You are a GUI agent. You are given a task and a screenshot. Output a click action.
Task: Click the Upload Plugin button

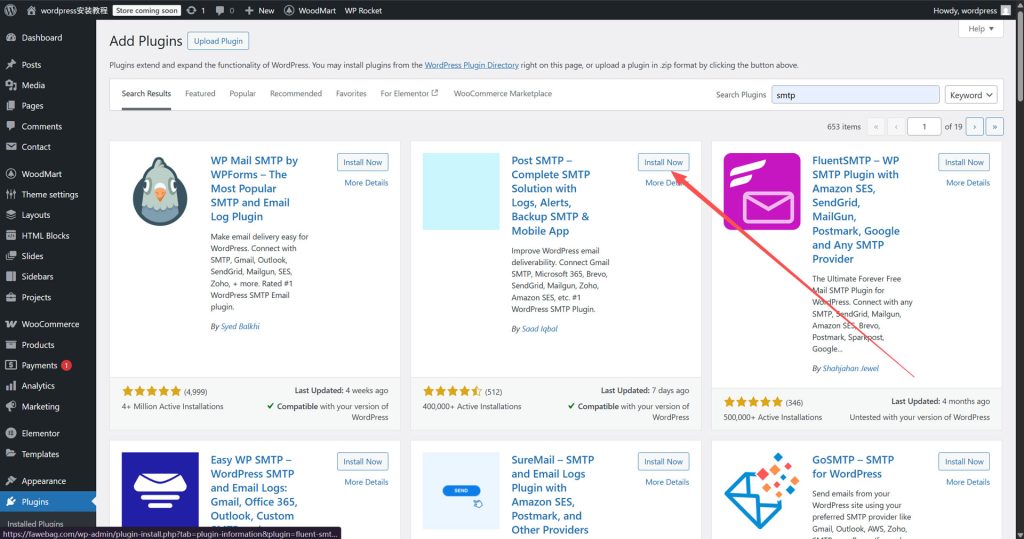220,41
